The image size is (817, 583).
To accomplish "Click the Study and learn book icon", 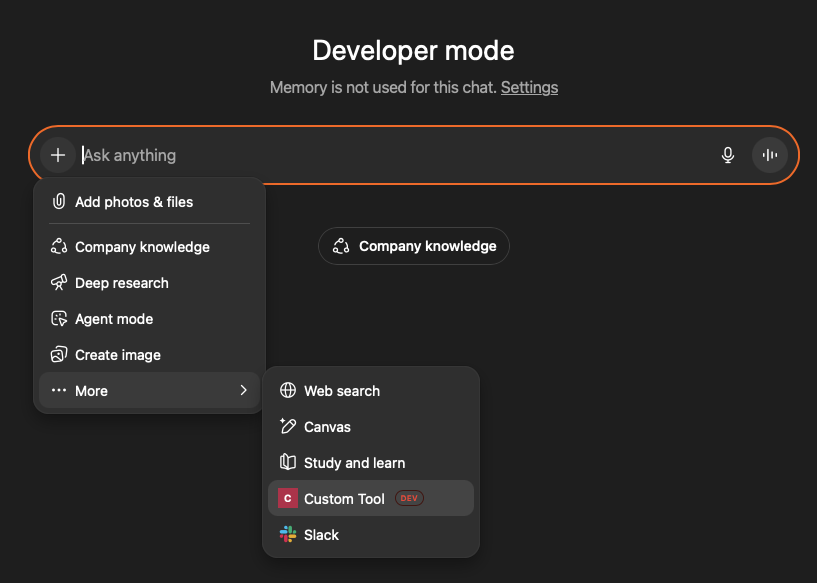I will click(x=288, y=462).
